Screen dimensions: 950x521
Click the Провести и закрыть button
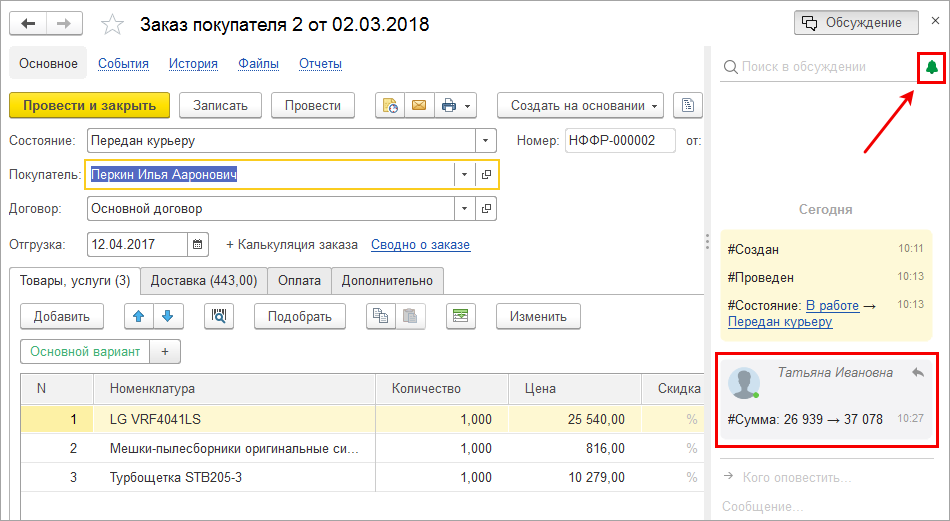pos(89,105)
